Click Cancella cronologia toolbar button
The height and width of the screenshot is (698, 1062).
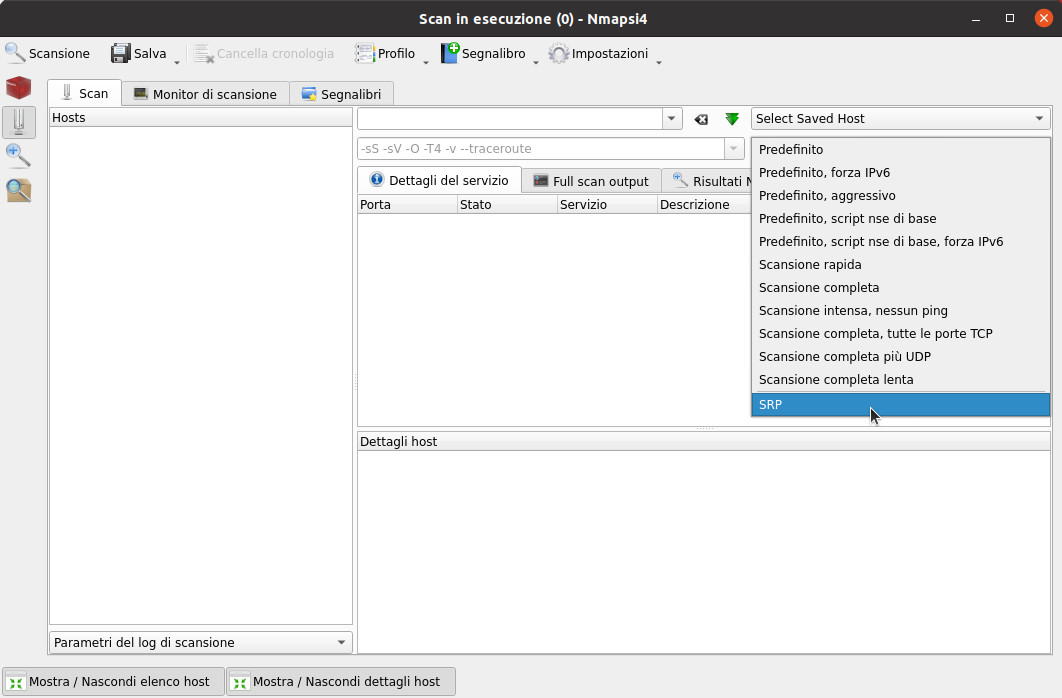pyautogui.click(x=264, y=53)
